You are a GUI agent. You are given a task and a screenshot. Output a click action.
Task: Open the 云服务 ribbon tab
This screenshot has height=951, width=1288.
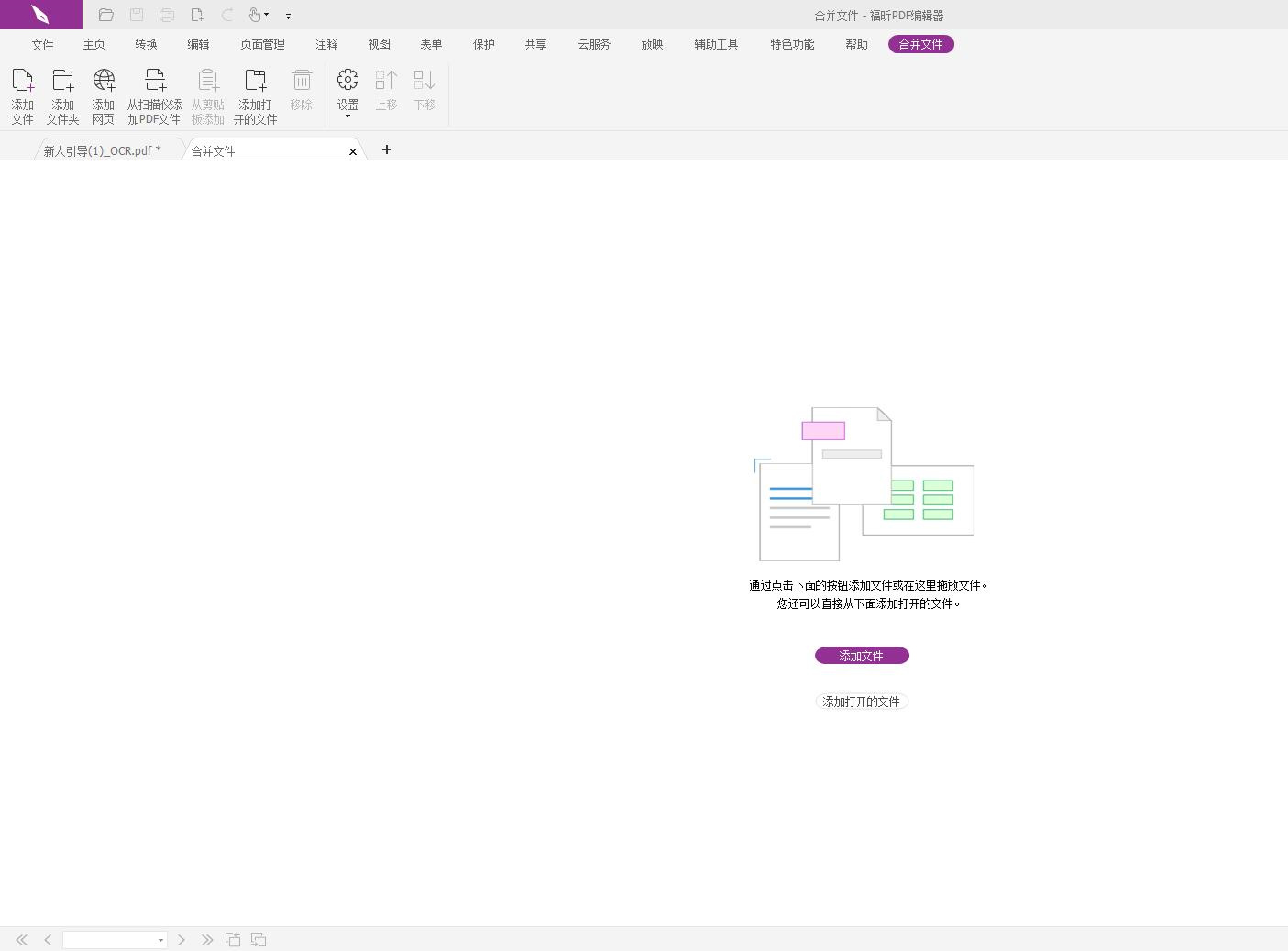coord(594,44)
